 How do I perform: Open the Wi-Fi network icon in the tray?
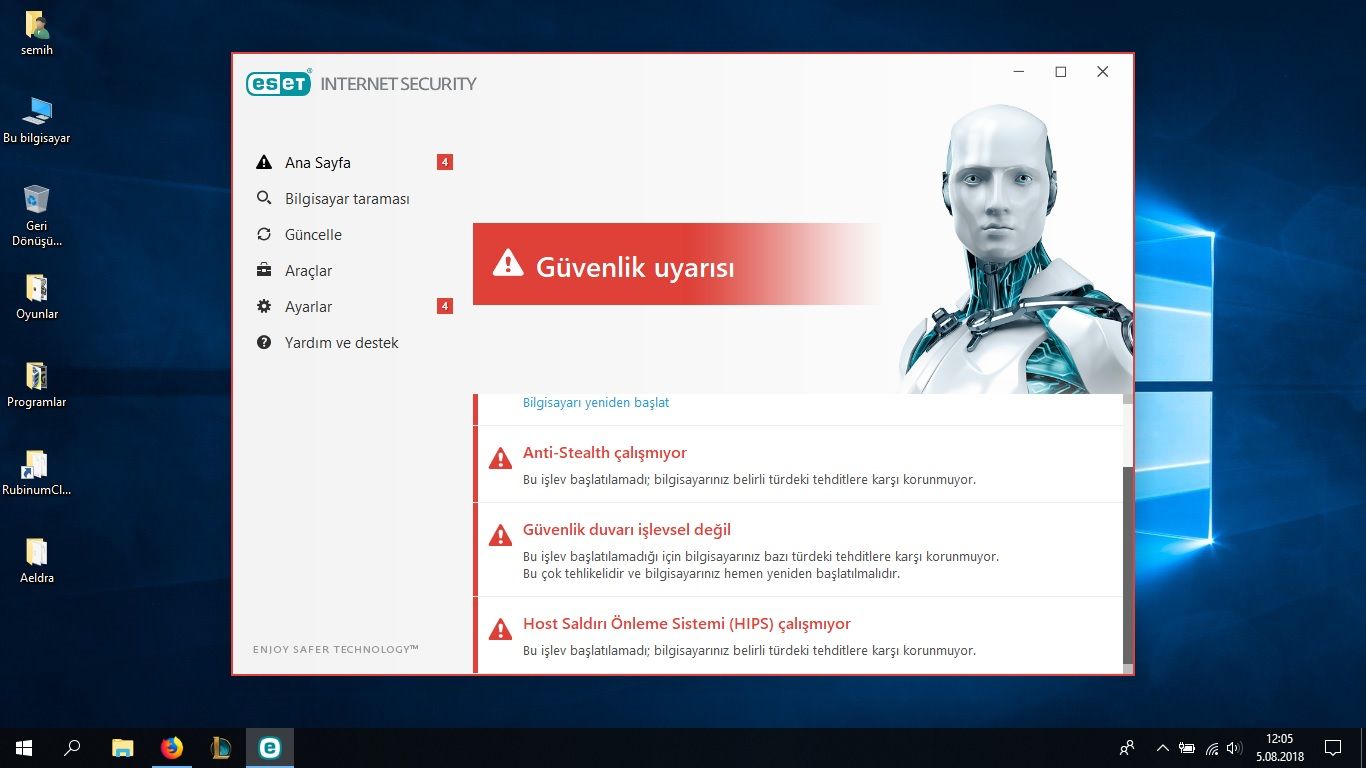(1212, 748)
